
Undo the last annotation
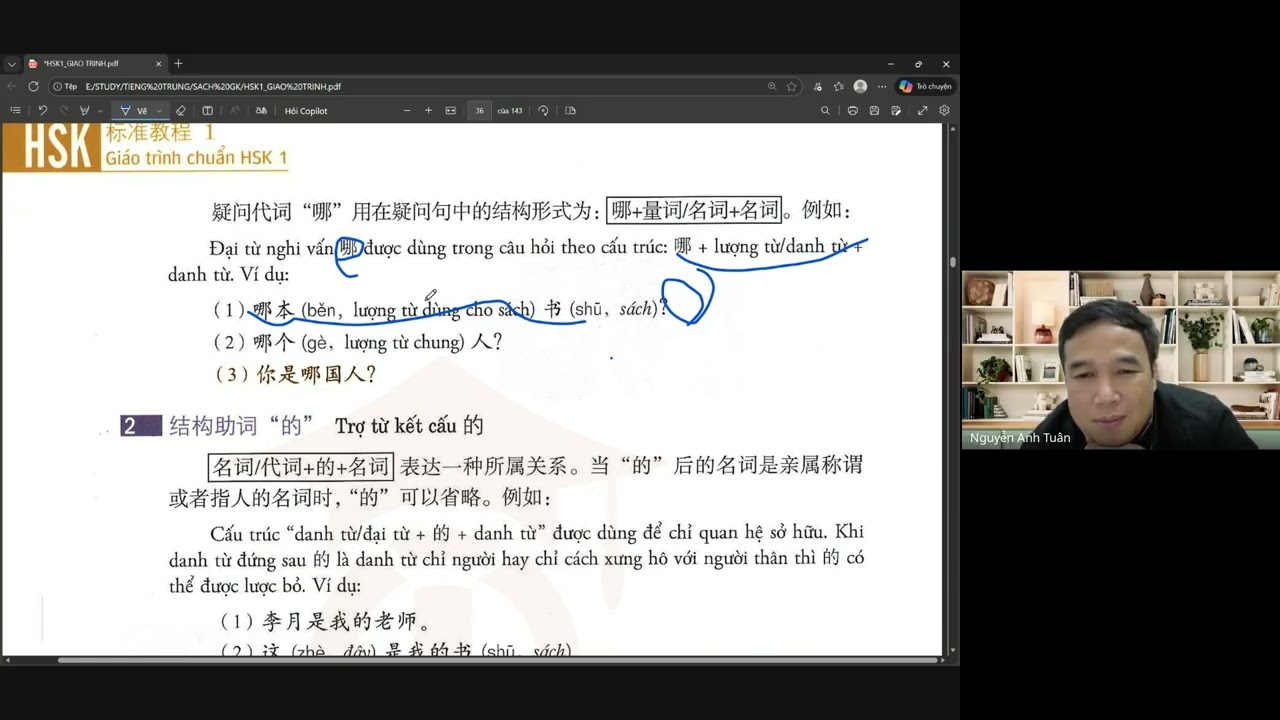pyautogui.click(x=43, y=110)
